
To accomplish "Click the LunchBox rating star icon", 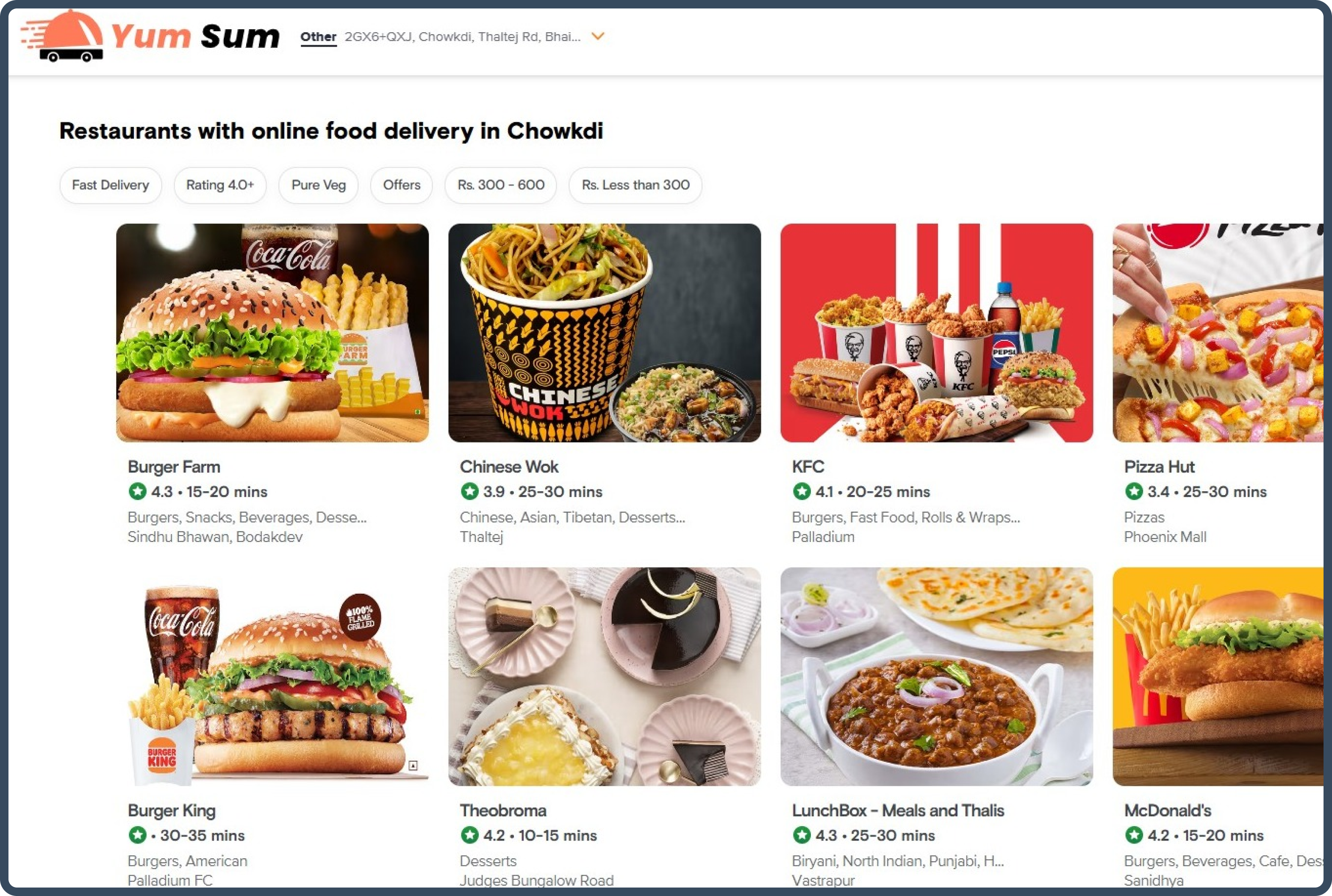I will [x=802, y=835].
